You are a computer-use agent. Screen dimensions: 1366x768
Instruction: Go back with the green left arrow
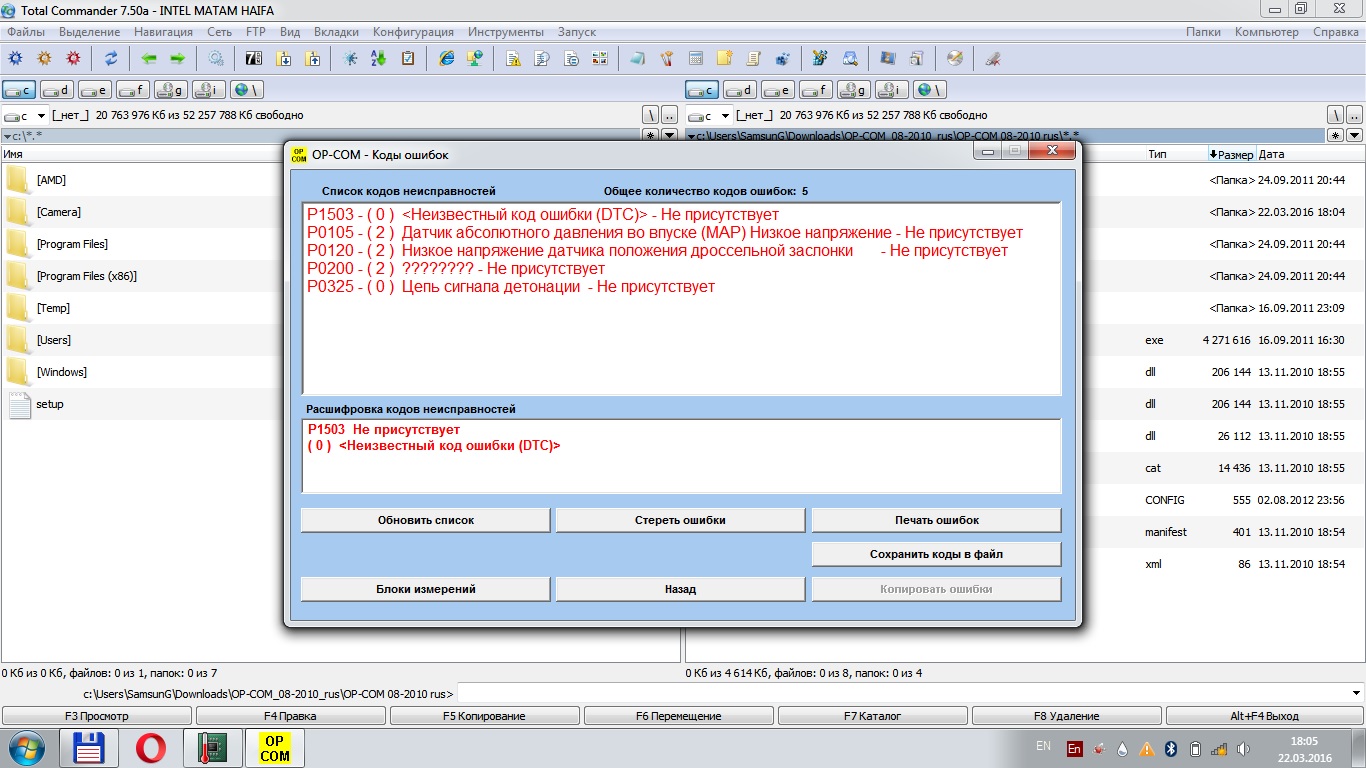coord(149,58)
